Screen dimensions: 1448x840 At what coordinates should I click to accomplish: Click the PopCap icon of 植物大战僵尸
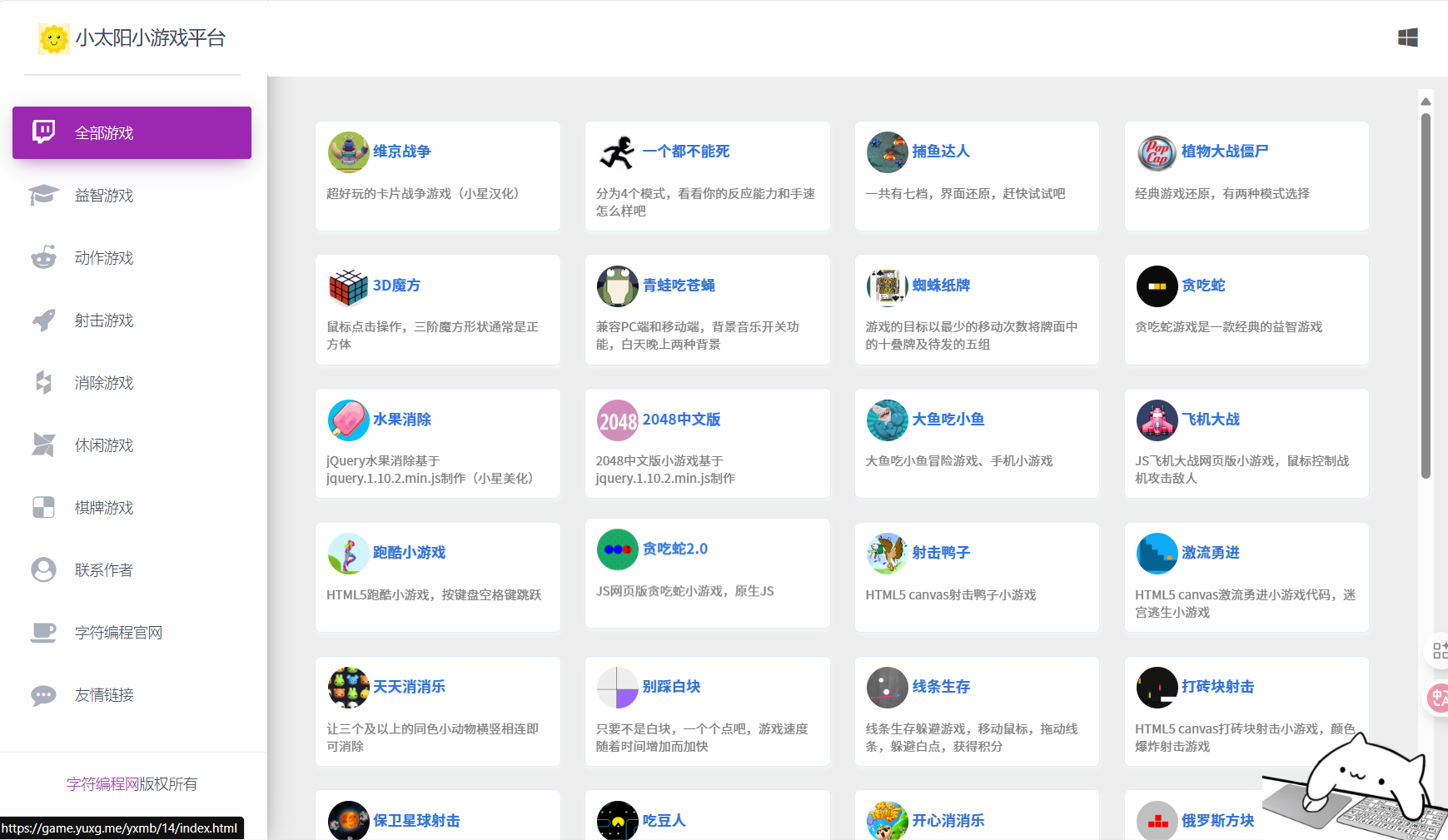click(1157, 152)
